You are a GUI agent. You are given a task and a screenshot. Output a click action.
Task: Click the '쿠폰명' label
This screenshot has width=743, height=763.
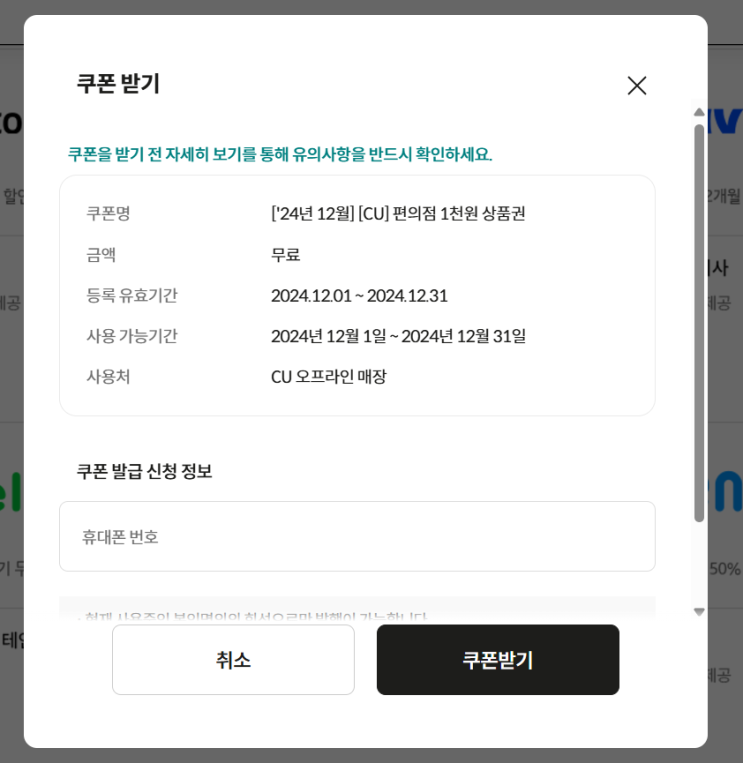click(108, 213)
